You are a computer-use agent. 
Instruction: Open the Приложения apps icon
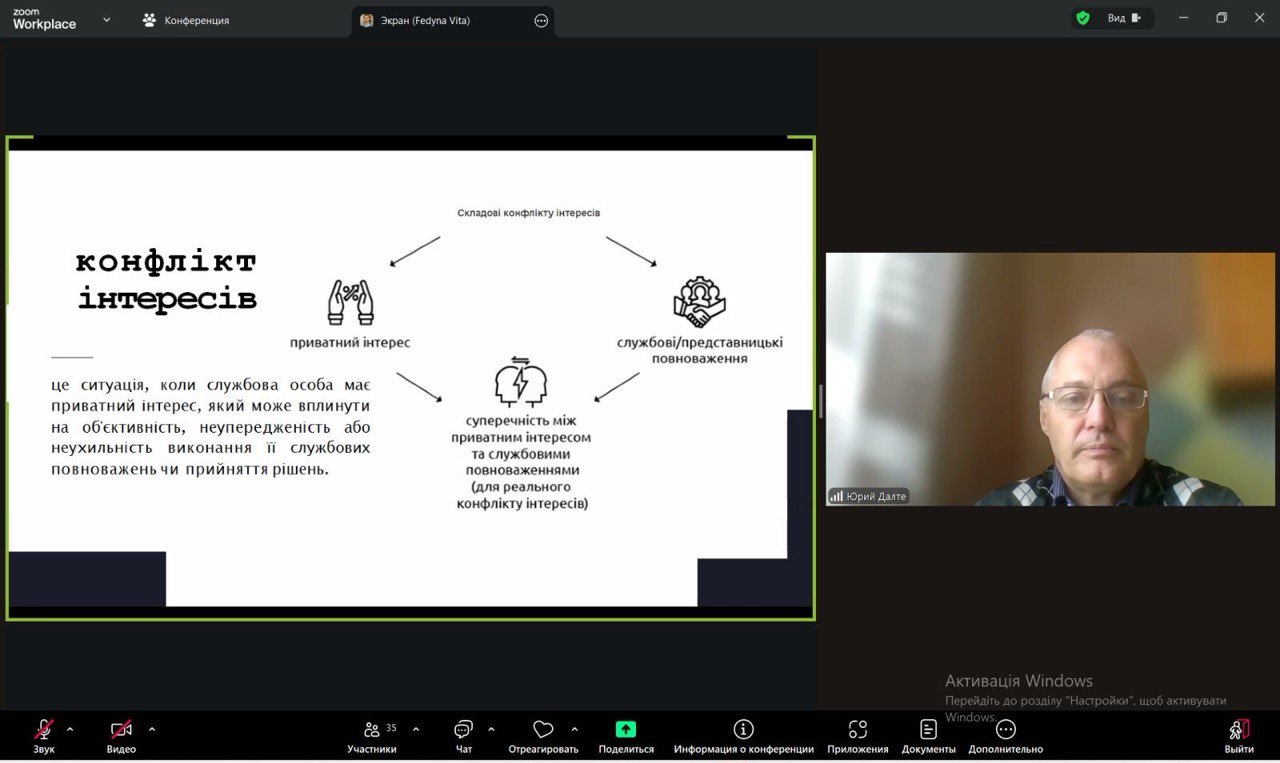[x=857, y=730]
